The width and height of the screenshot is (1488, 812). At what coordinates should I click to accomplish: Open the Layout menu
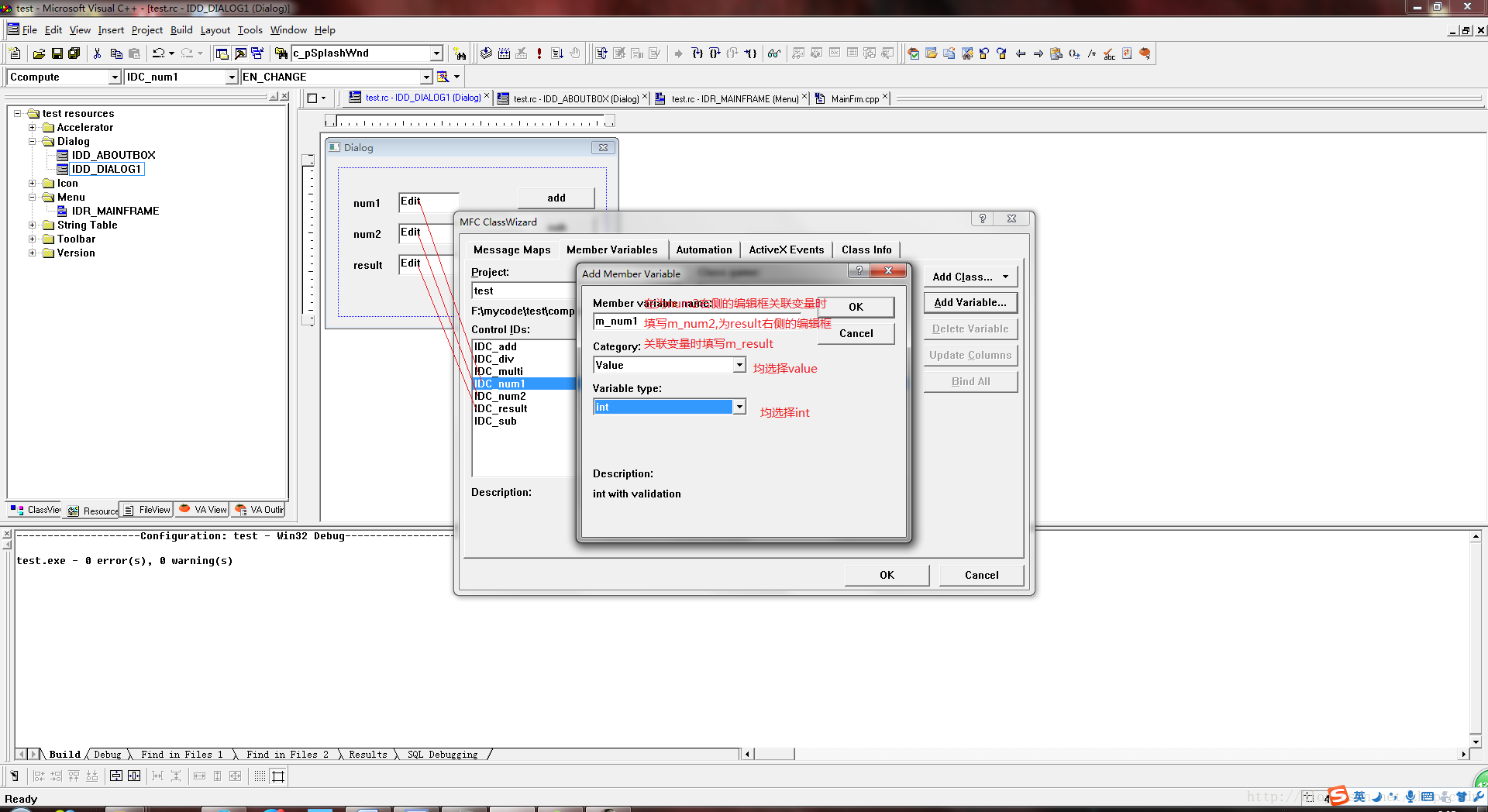[x=215, y=30]
